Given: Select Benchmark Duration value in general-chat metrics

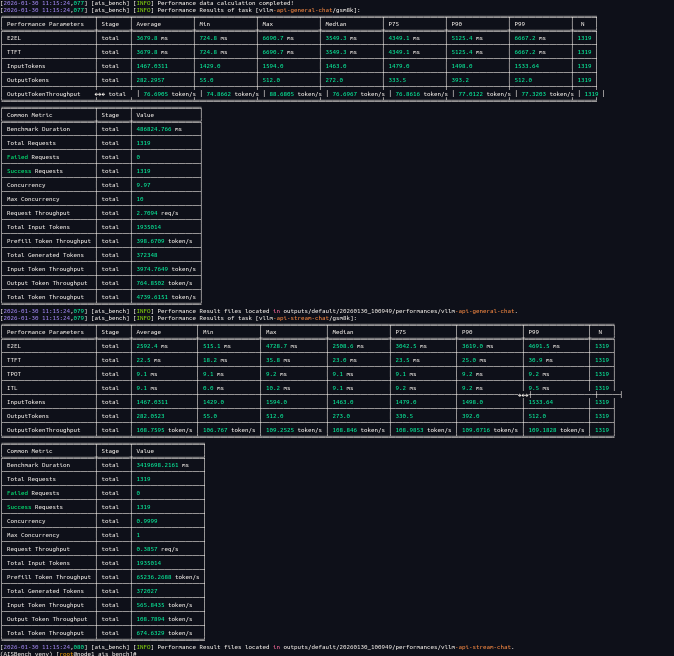Looking at the screenshot, I should 159,129.
